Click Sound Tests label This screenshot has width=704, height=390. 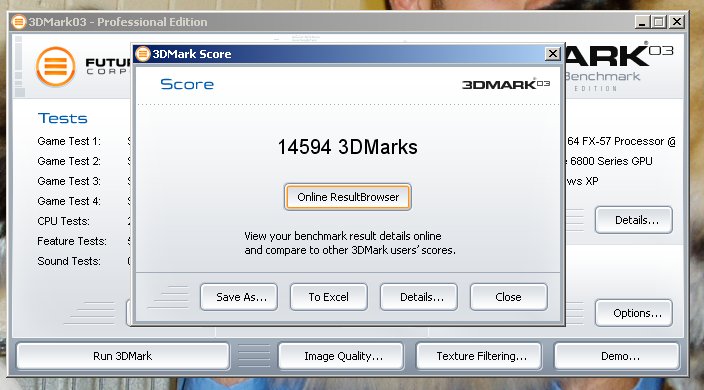(69, 261)
